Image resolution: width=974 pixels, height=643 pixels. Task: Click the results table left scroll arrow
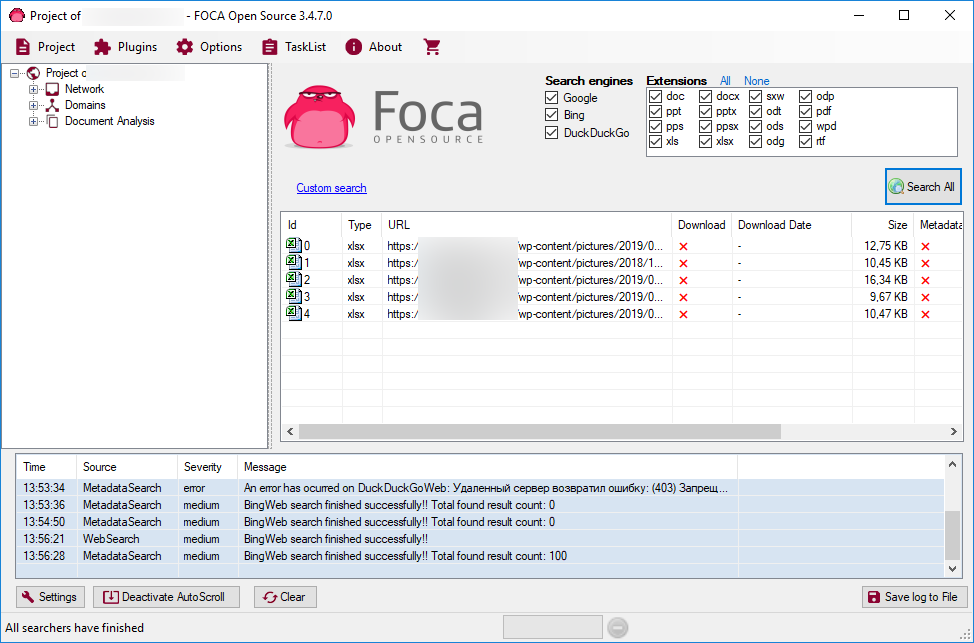coord(290,431)
